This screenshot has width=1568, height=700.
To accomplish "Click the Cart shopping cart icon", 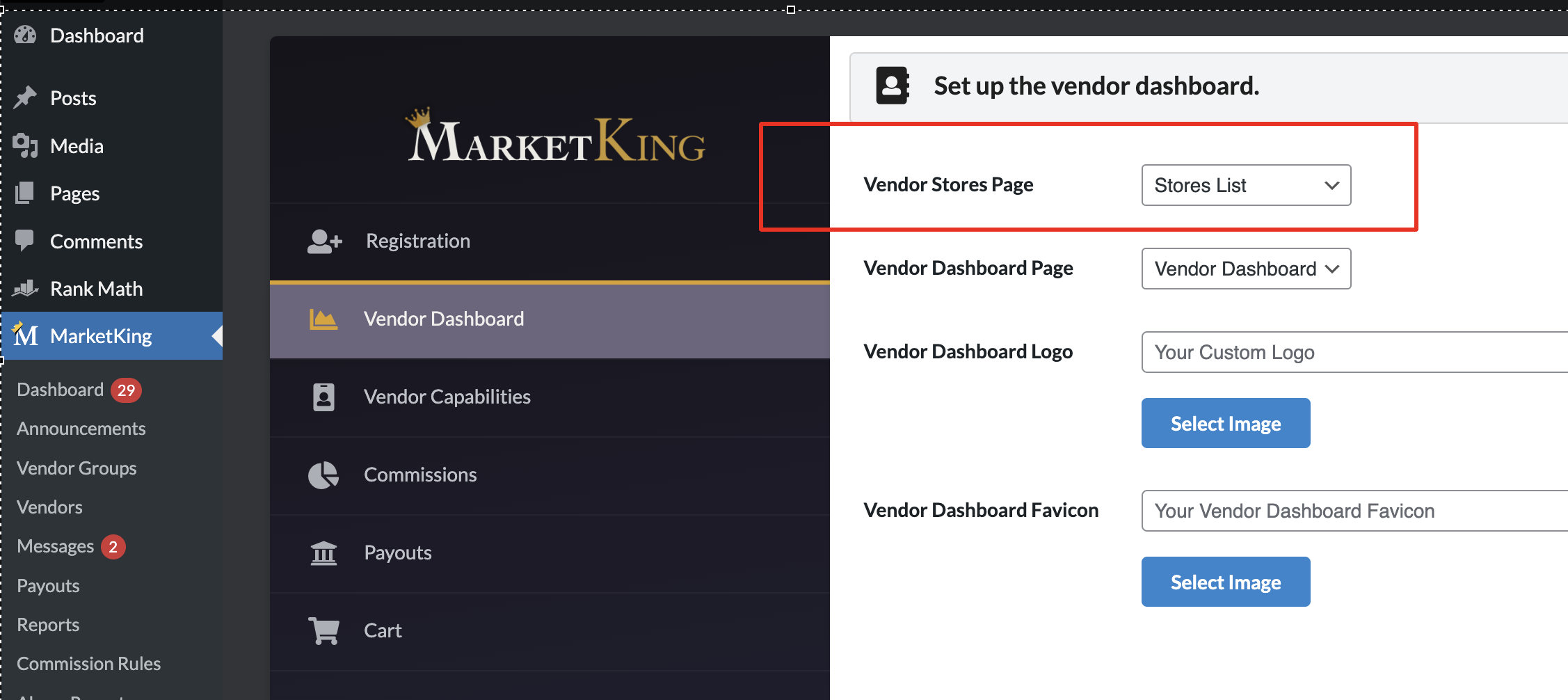I will point(324,630).
